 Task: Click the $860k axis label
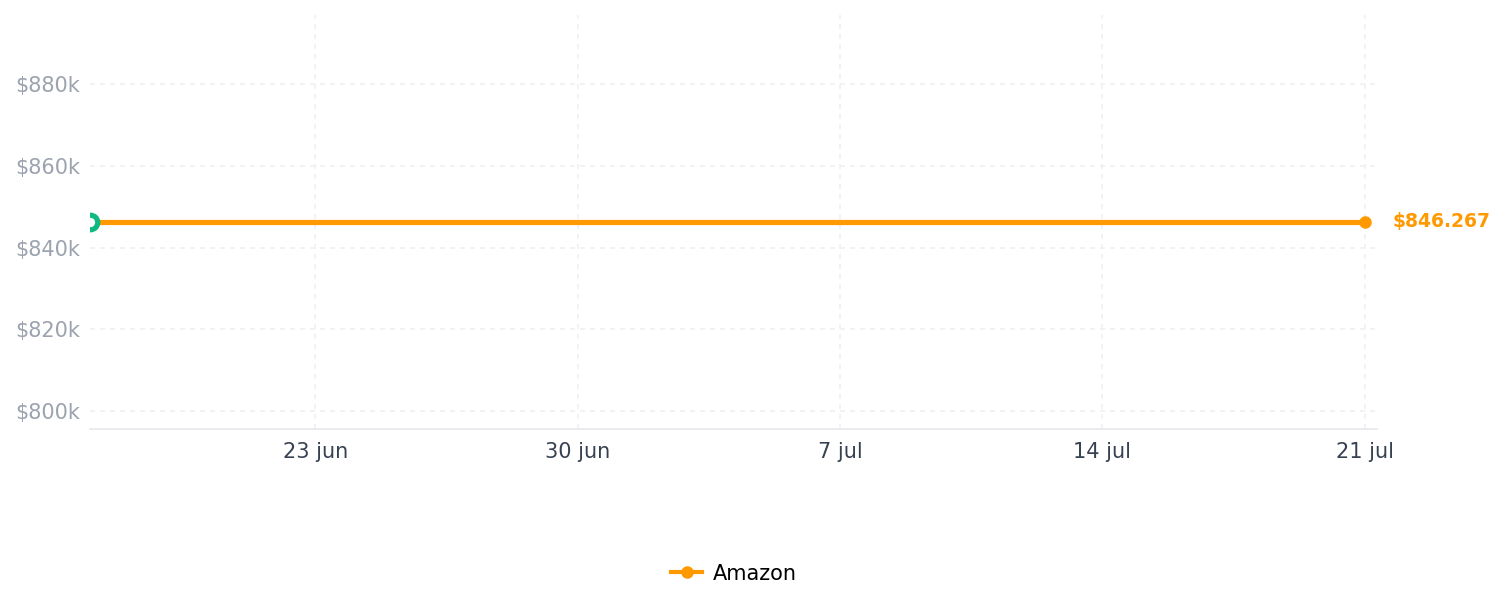[47, 167]
